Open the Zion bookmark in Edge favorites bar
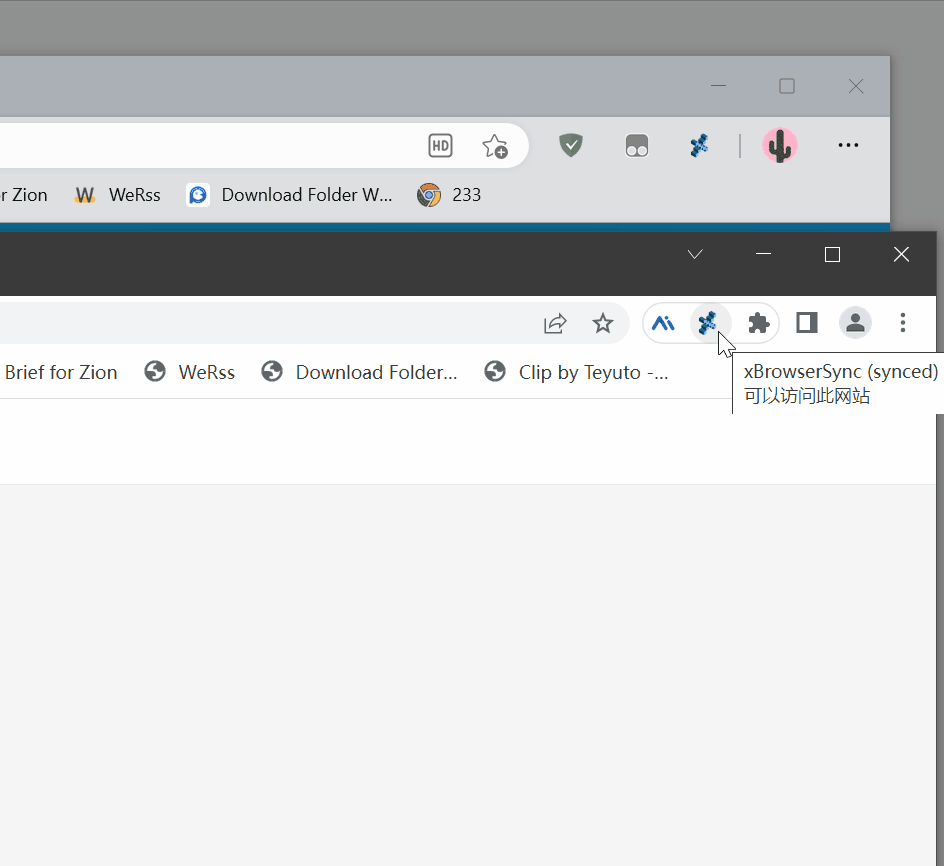944x866 pixels. 23,195
